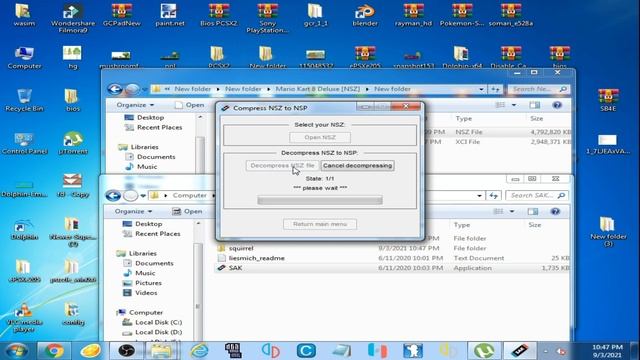Click the Help icon in the Mario Kart Explorer window
Screen dimensions: 640x360
pos(557,105)
